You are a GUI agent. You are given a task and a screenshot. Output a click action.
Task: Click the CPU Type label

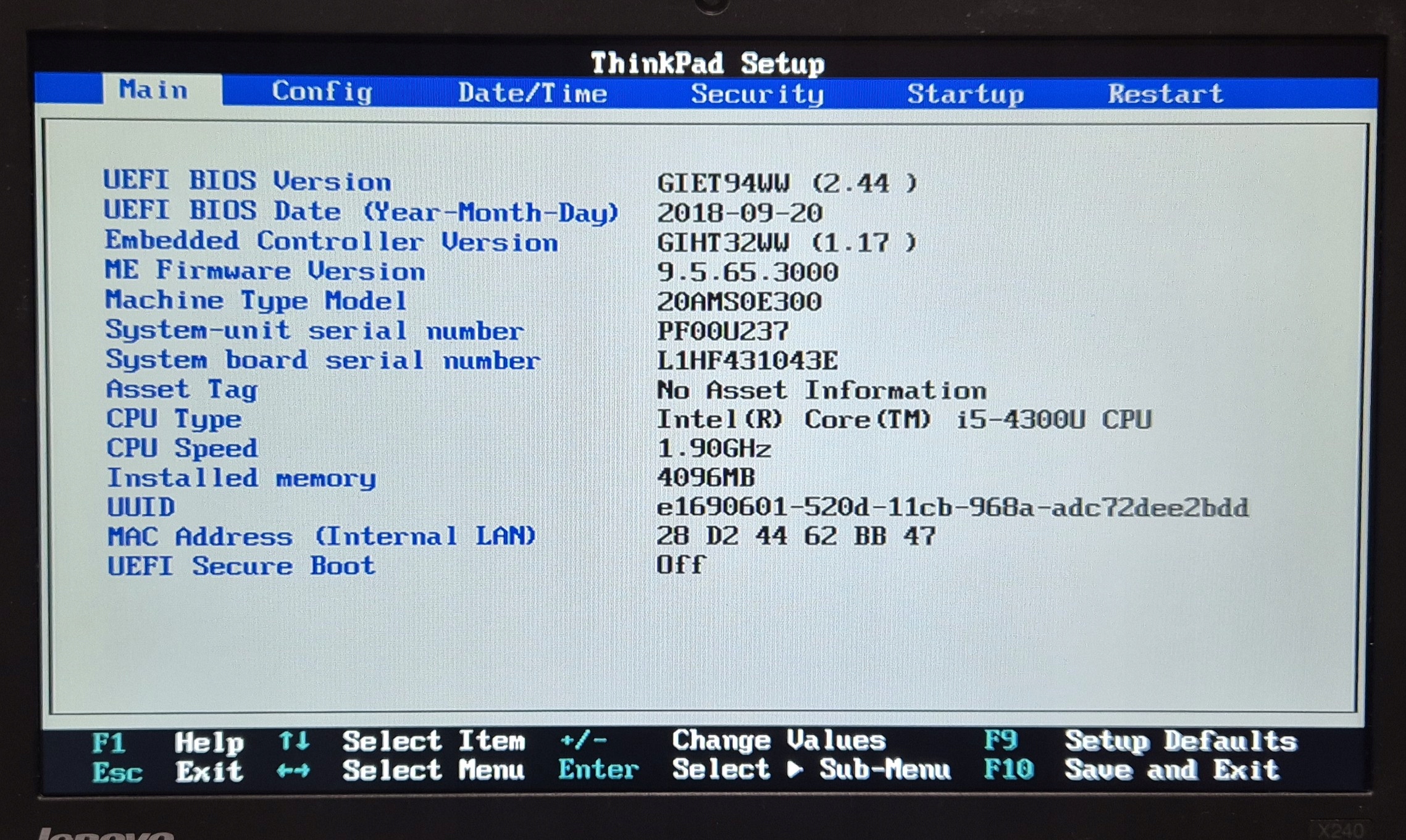click(174, 420)
